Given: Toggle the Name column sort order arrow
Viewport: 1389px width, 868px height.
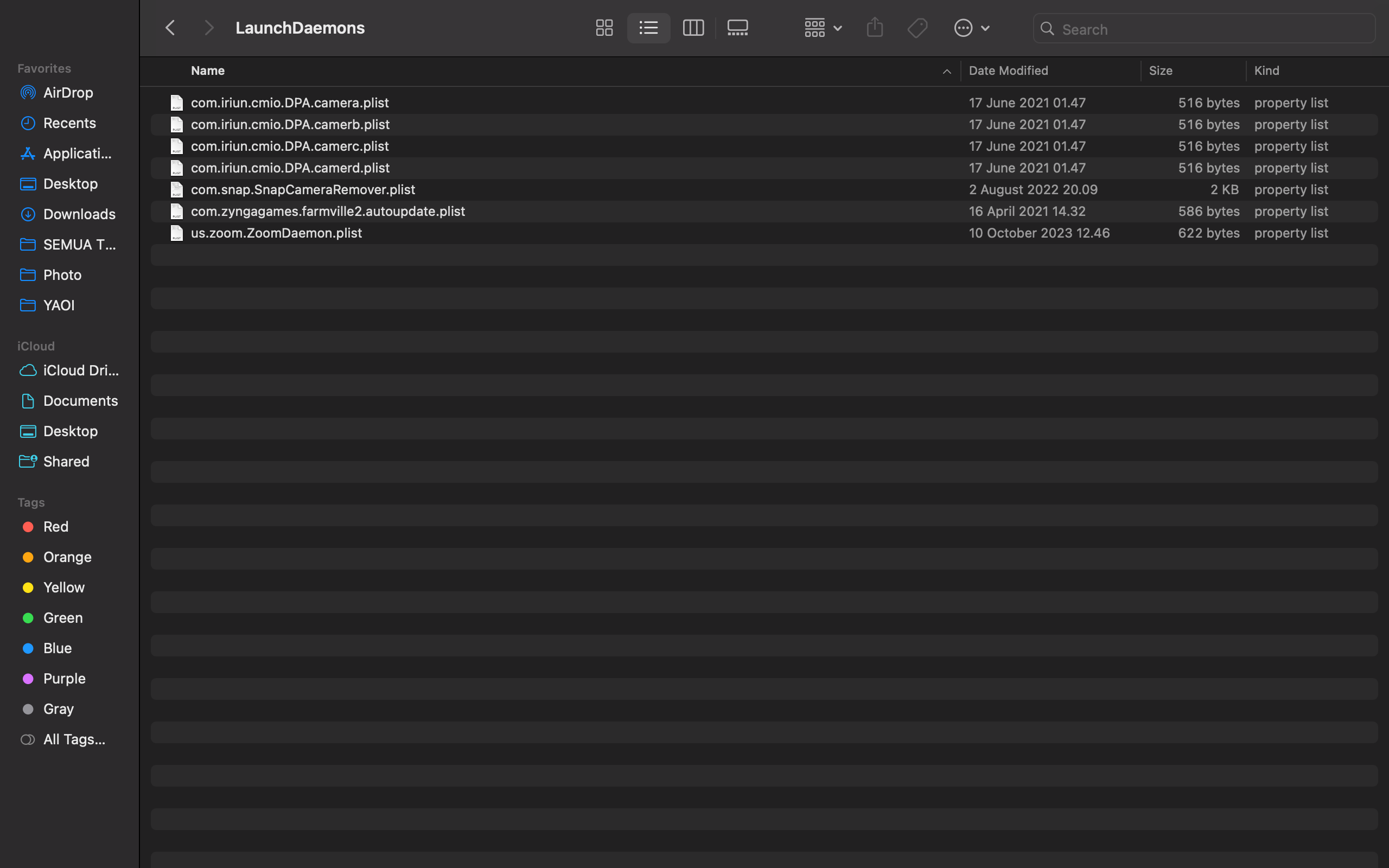Looking at the screenshot, I should coord(946,71).
